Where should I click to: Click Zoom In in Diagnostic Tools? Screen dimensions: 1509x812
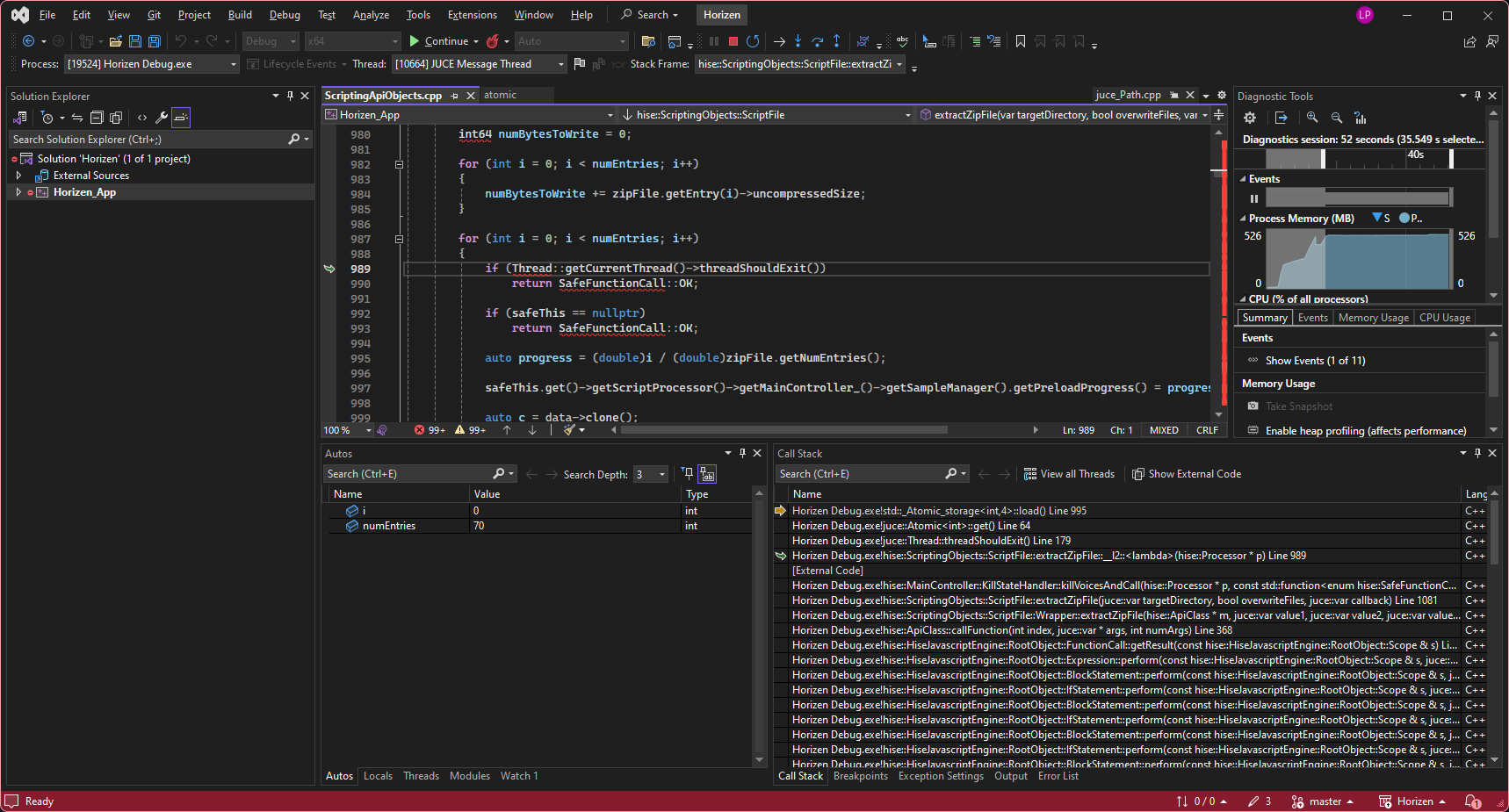click(x=1312, y=118)
